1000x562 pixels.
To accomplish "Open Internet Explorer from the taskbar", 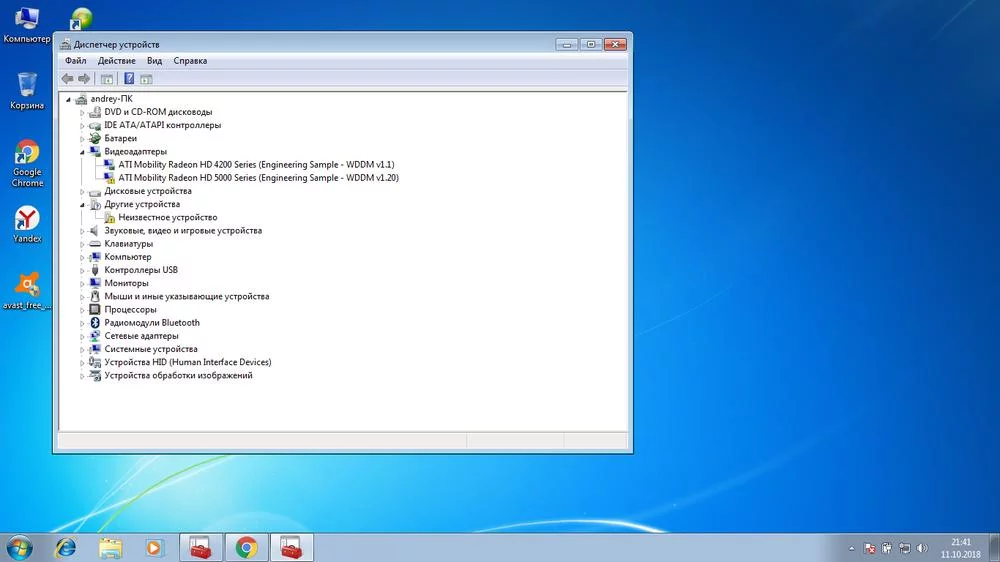I will point(66,548).
